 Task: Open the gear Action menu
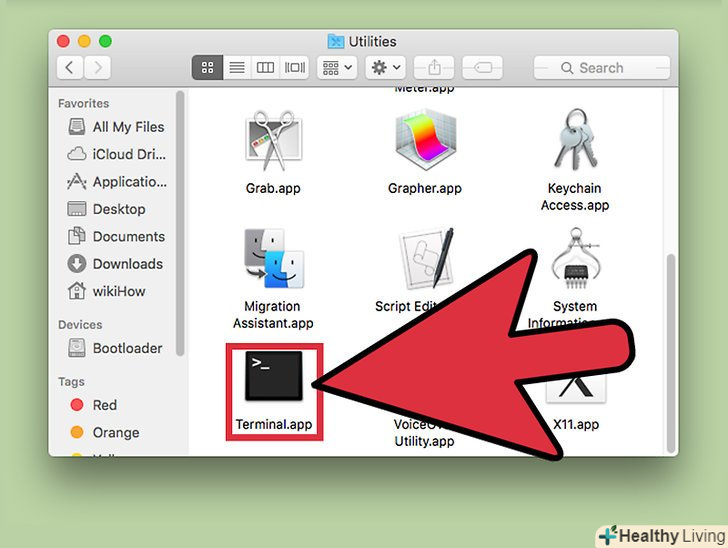point(385,68)
